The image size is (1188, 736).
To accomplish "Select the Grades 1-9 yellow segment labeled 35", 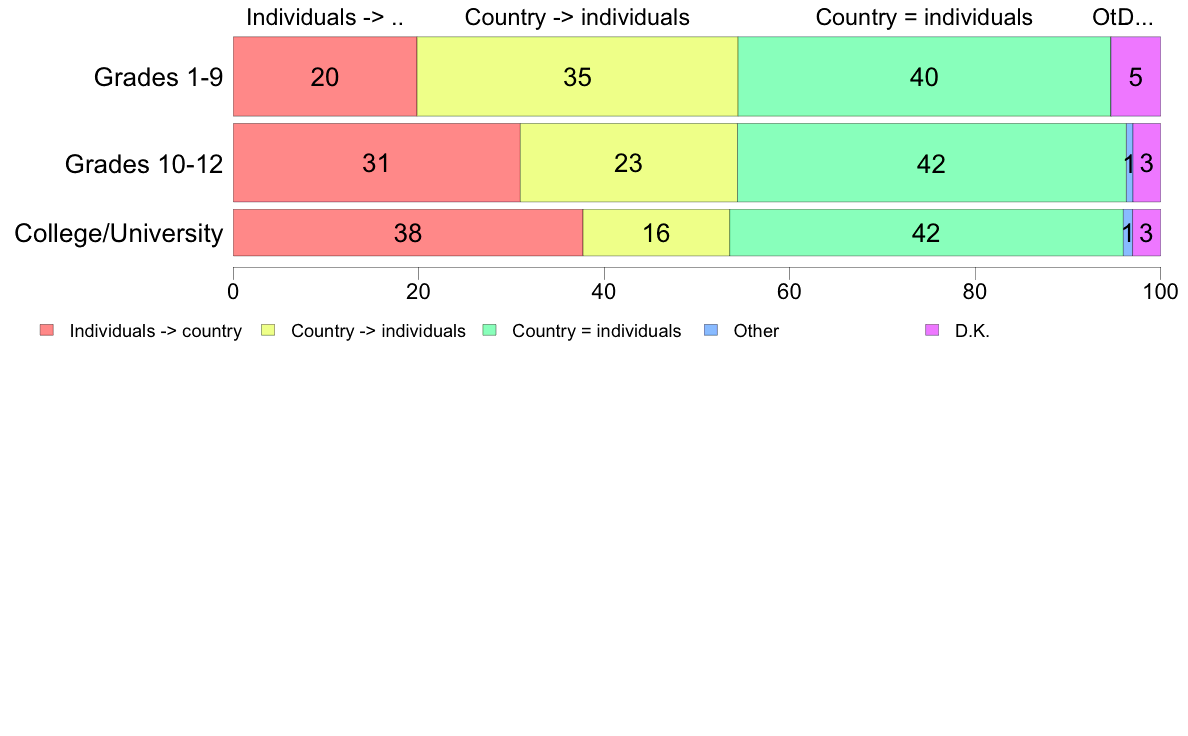I will click(577, 77).
